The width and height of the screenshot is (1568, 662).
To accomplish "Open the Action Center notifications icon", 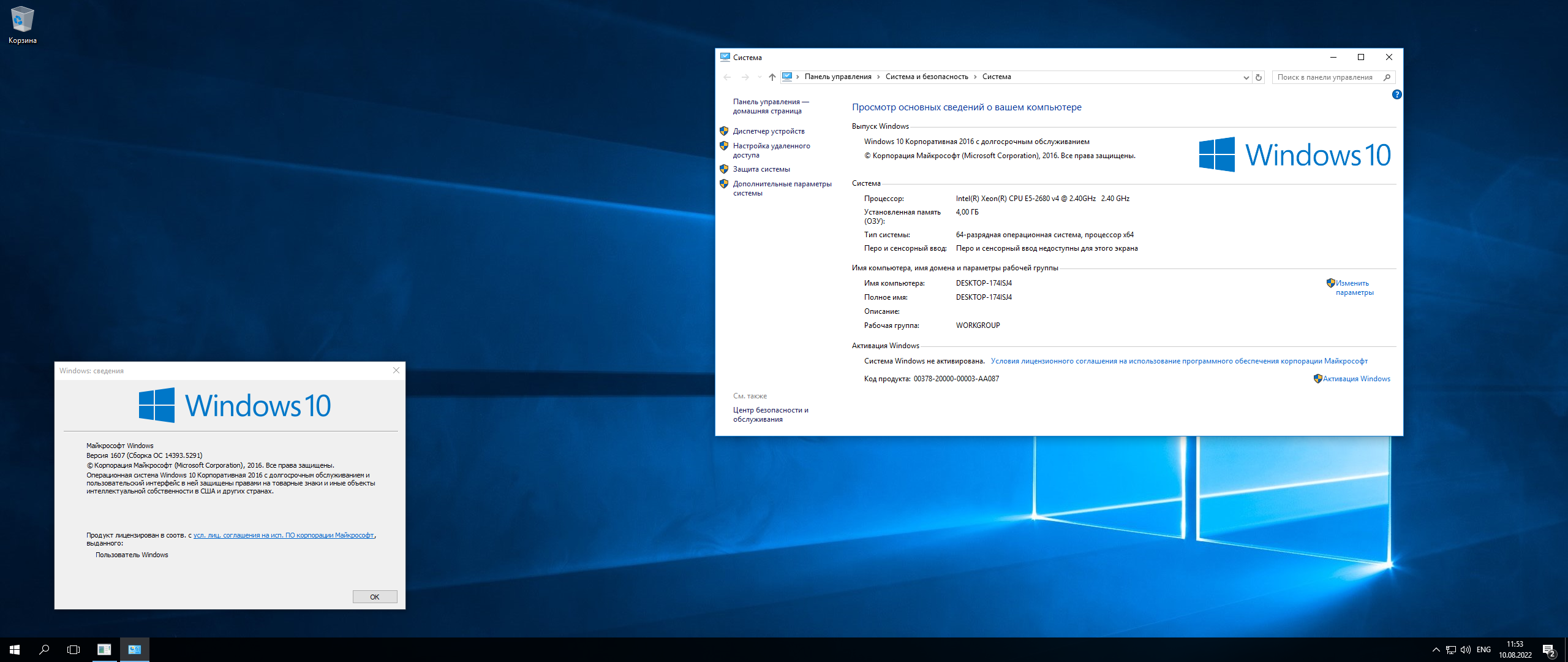I will 1549,650.
